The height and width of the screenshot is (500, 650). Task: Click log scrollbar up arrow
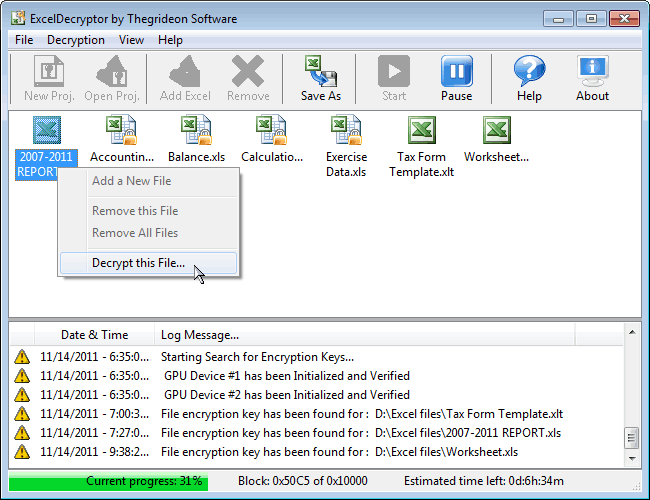(632, 332)
